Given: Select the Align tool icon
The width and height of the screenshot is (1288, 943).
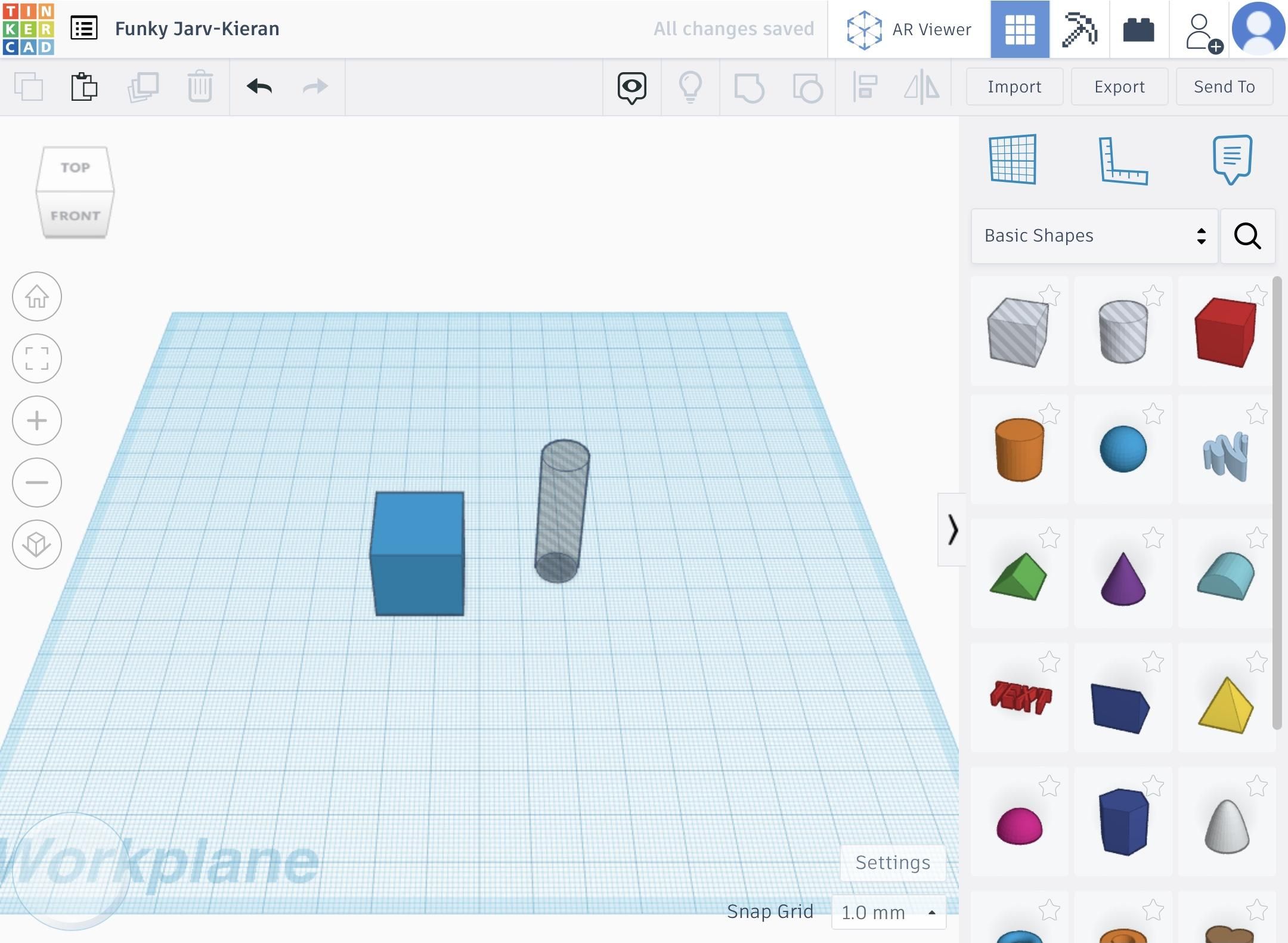Looking at the screenshot, I should (864, 88).
